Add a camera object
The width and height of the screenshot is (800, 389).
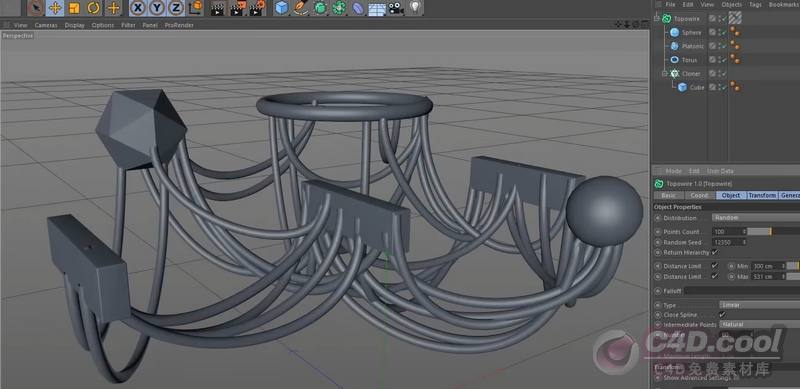click(396, 8)
